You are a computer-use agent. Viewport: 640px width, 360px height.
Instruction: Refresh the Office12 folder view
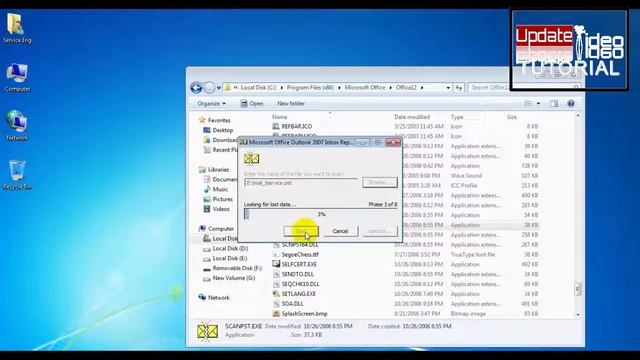[x=459, y=88]
